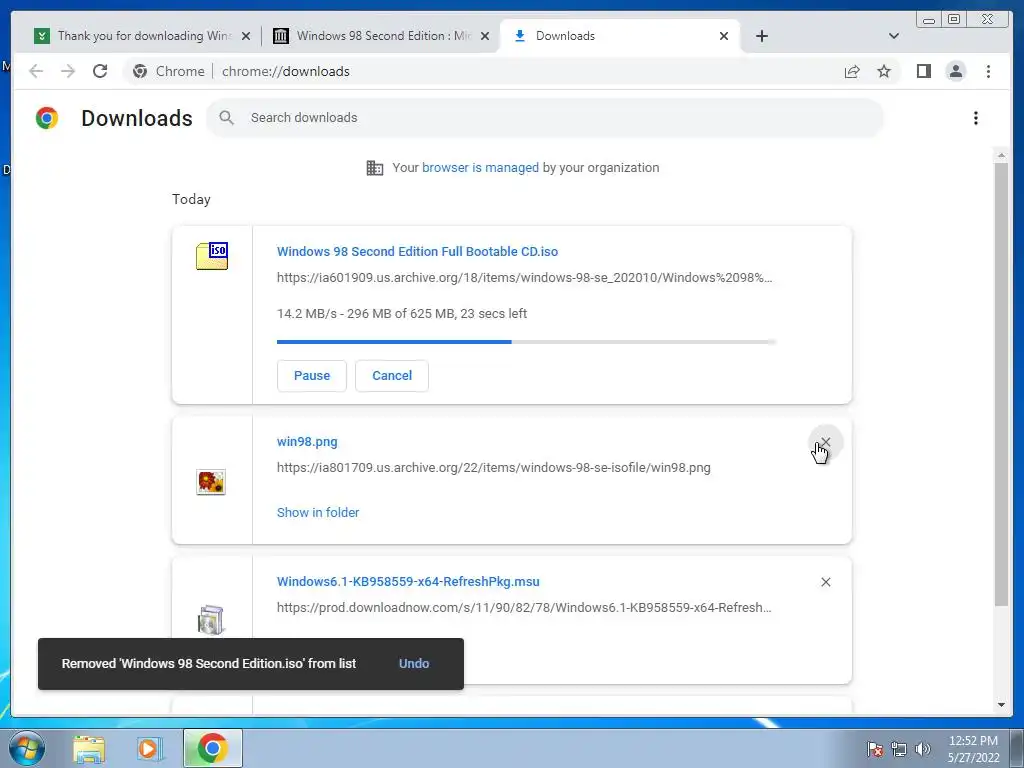1024x768 pixels.
Task: Open the side panel icon
Action: pyautogui.click(x=923, y=71)
